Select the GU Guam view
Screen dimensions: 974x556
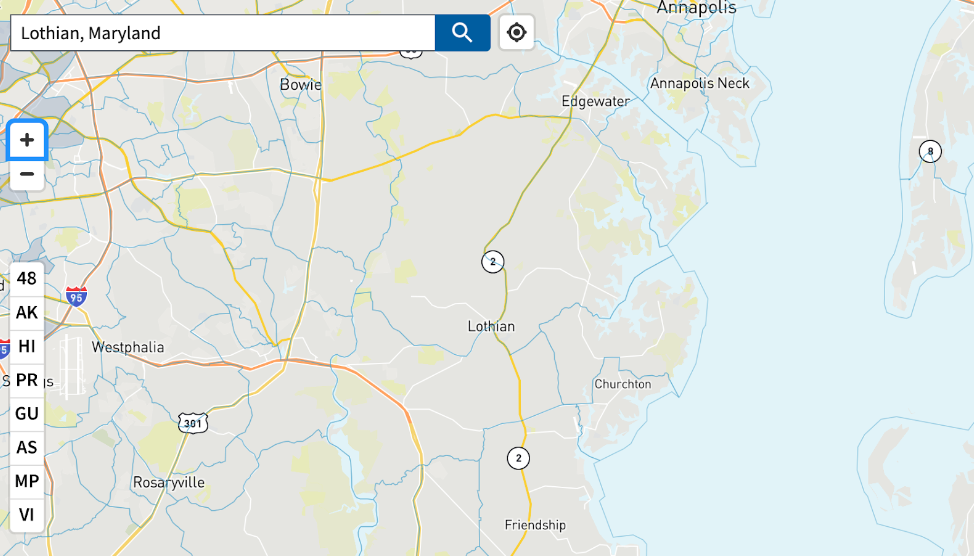tap(27, 414)
